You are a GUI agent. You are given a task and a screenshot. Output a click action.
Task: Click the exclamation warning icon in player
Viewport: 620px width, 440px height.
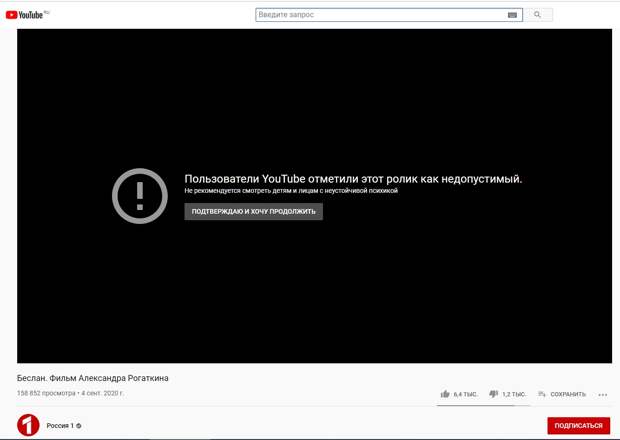click(x=139, y=195)
